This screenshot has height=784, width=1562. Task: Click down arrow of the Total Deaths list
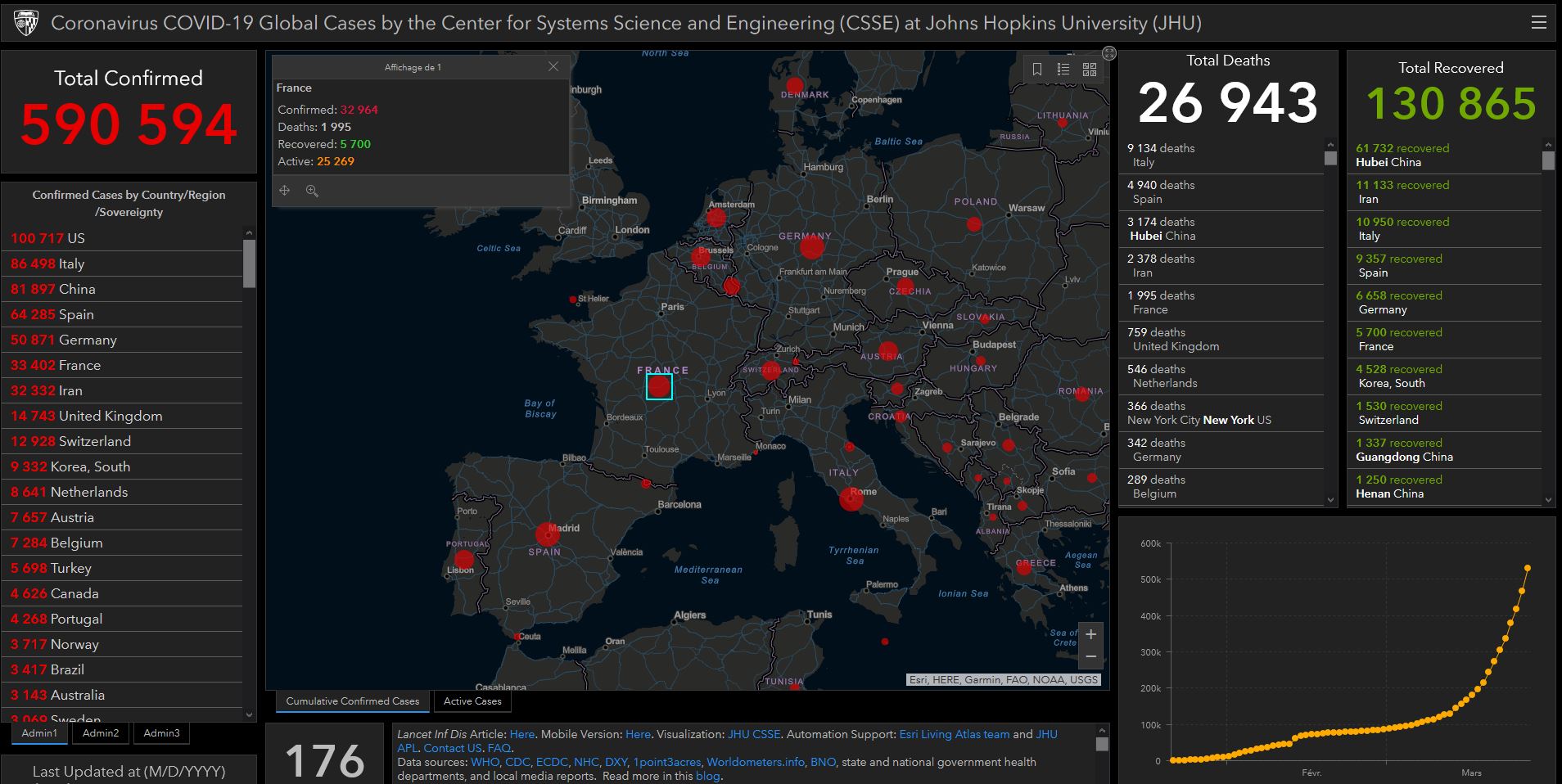[x=1330, y=499]
